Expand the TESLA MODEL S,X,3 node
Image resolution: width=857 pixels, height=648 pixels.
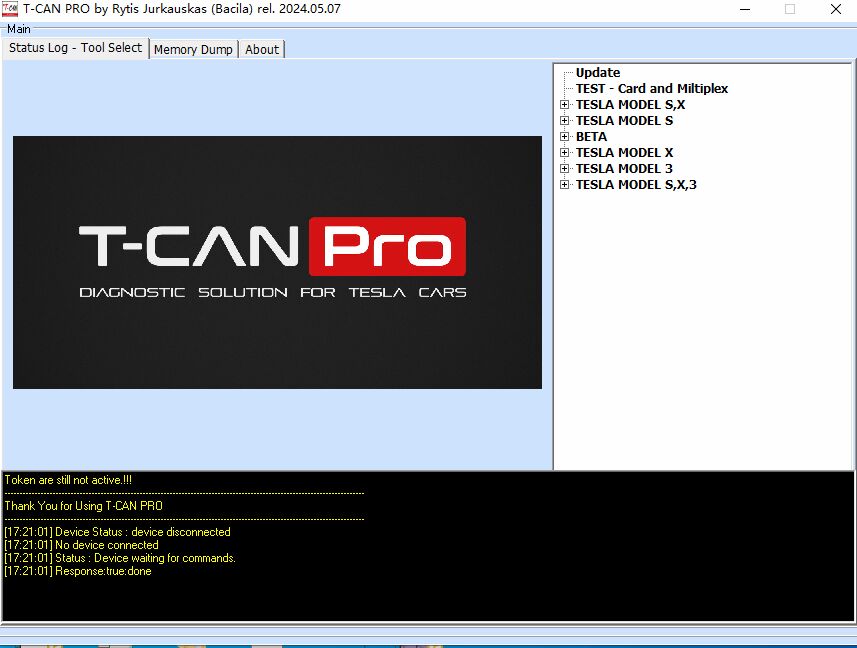click(565, 185)
